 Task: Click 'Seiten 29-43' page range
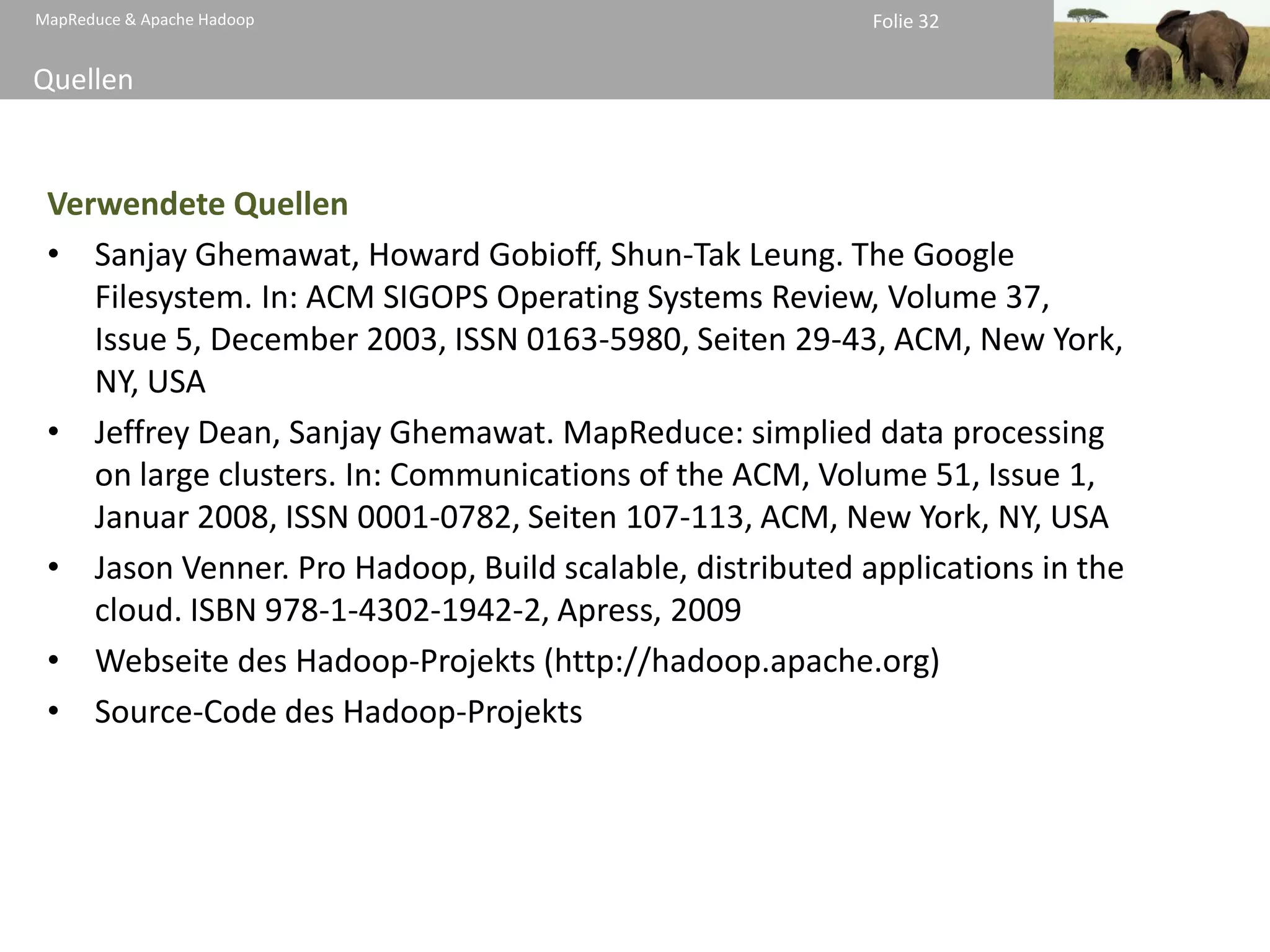click(786, 340)
